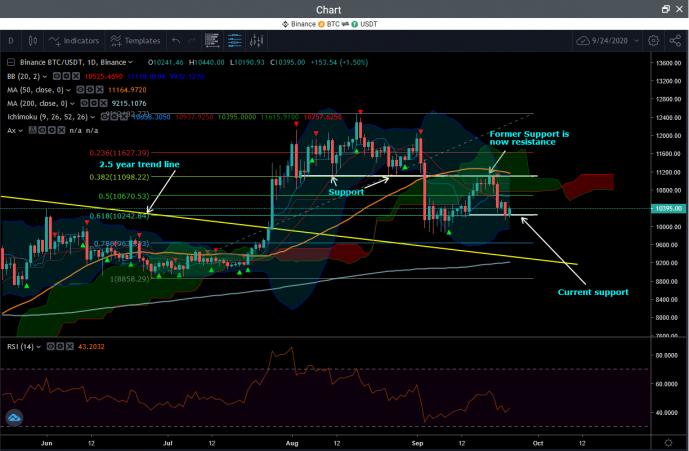The height and width of the screenshot is (451, 689).
Task: Undo the last chart action
Action: 176,41
